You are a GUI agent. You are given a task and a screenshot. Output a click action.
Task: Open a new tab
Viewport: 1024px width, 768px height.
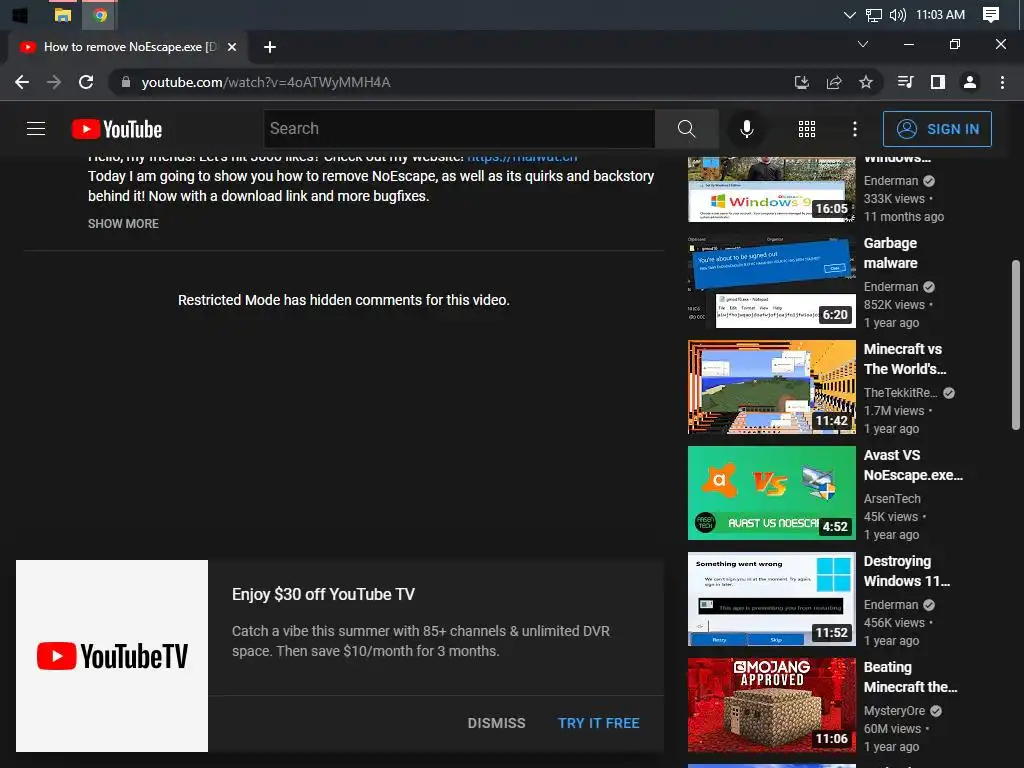(x=270, y=47)
